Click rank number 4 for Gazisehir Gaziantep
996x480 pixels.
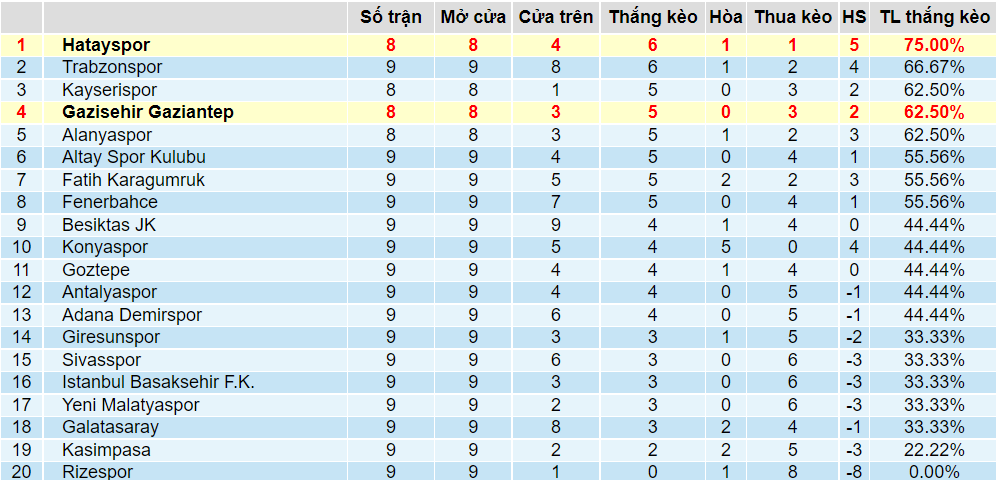coord(21,112)
